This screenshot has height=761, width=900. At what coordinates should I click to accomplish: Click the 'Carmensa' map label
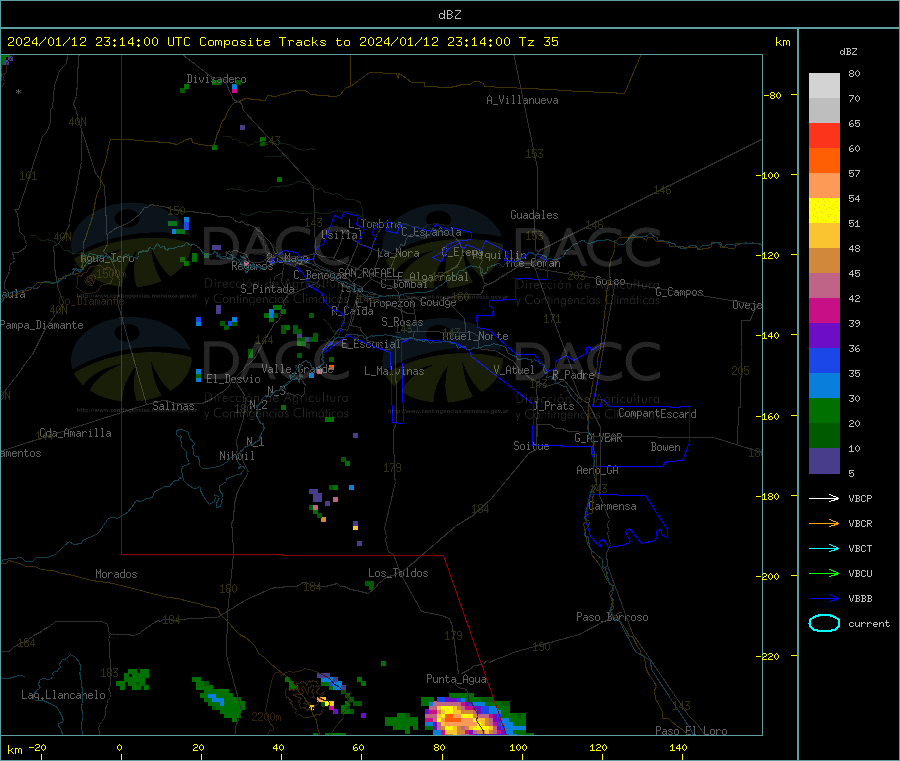[x=612, y=506]
